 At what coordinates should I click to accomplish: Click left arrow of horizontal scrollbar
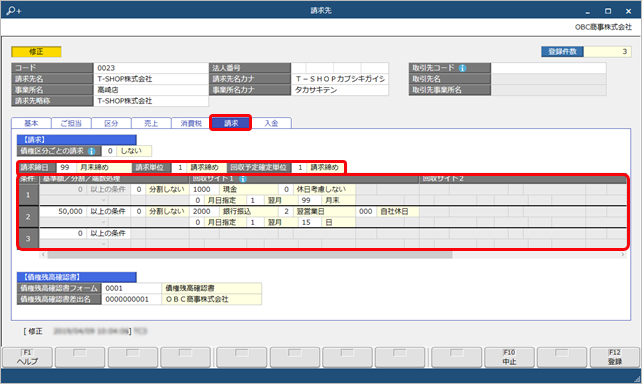click(43, 255)
